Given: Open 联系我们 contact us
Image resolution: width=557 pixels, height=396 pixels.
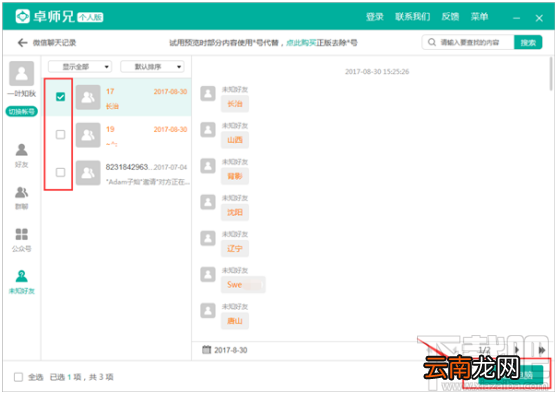Looking at the screenshot, I should pyautogui.click(x=412, y=17).
